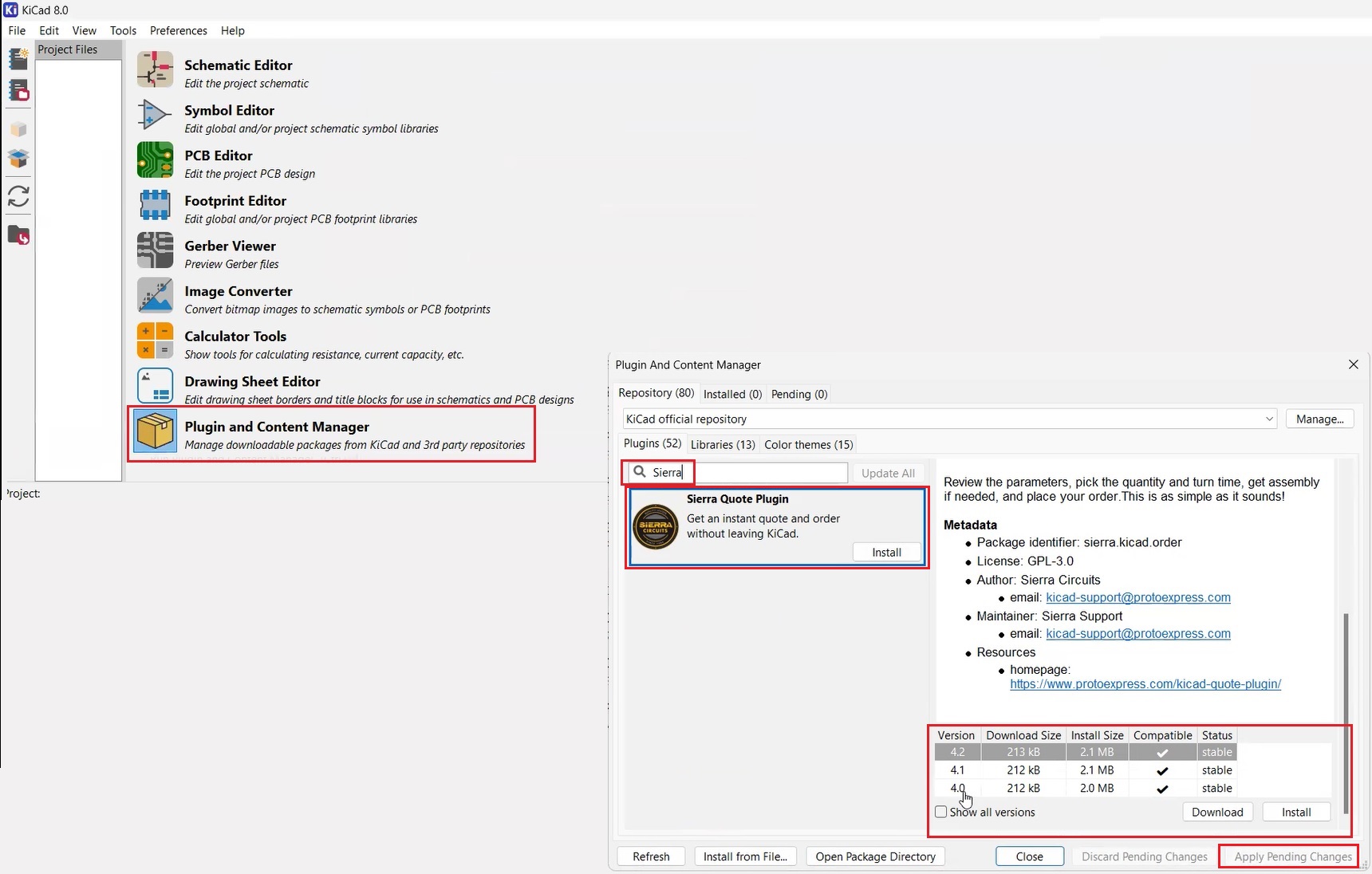
Task: Click the Close button in plugin manager
Action: (1030, 856)
